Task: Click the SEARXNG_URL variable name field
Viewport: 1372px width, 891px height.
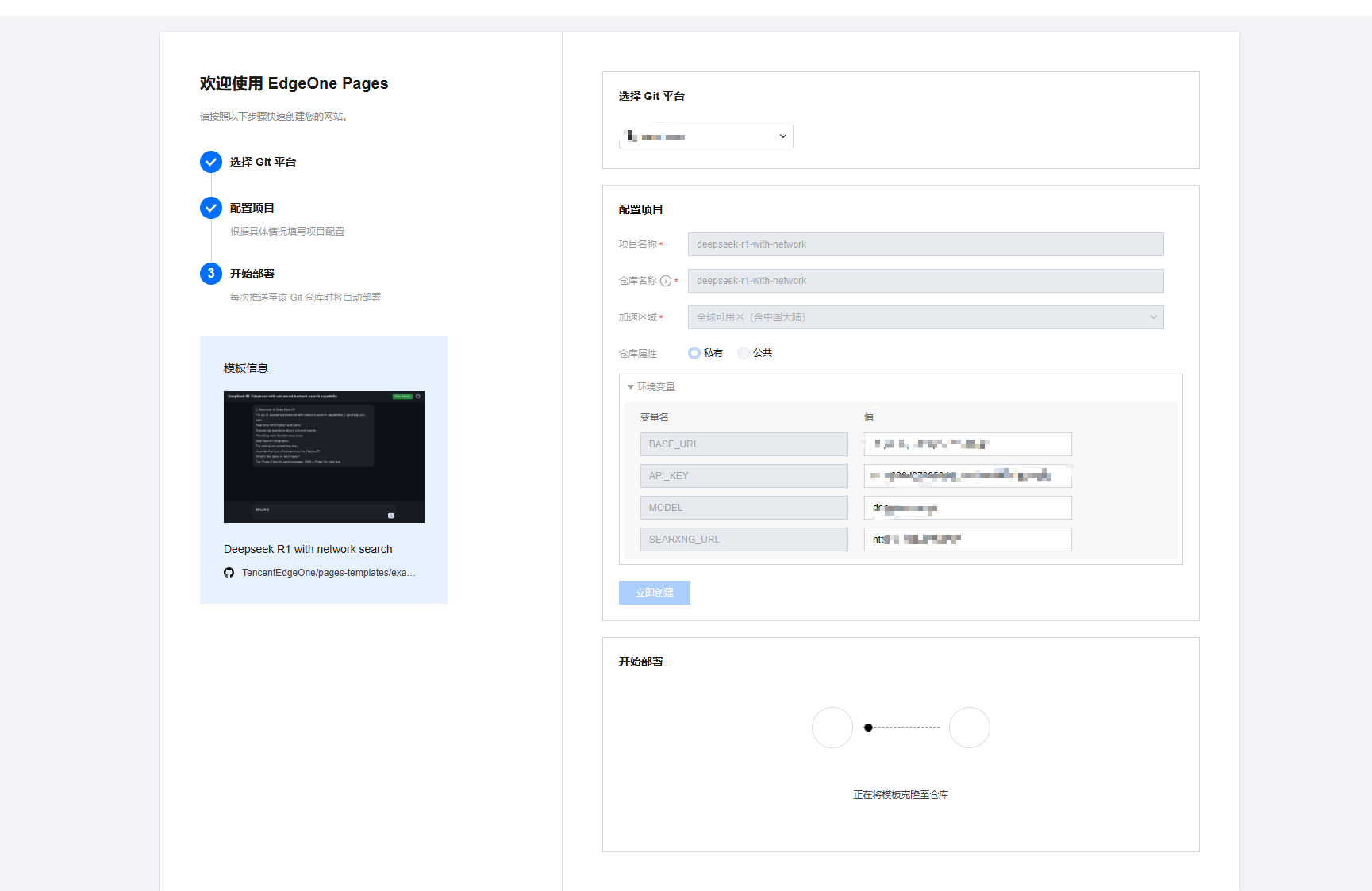Action: (x=744, y=540)
